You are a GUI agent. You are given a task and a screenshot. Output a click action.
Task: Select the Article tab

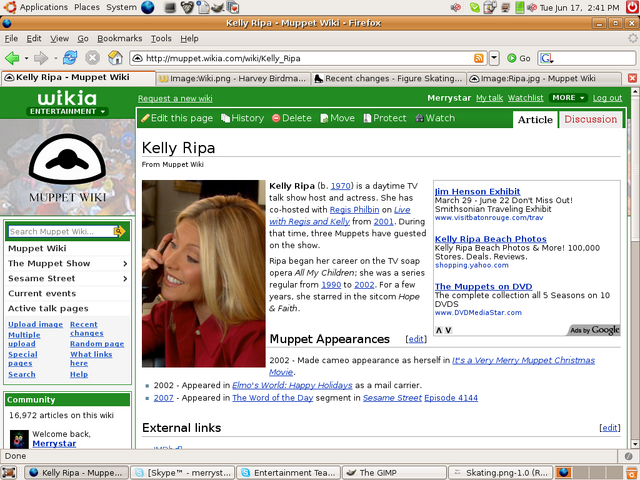click(535, 120)
